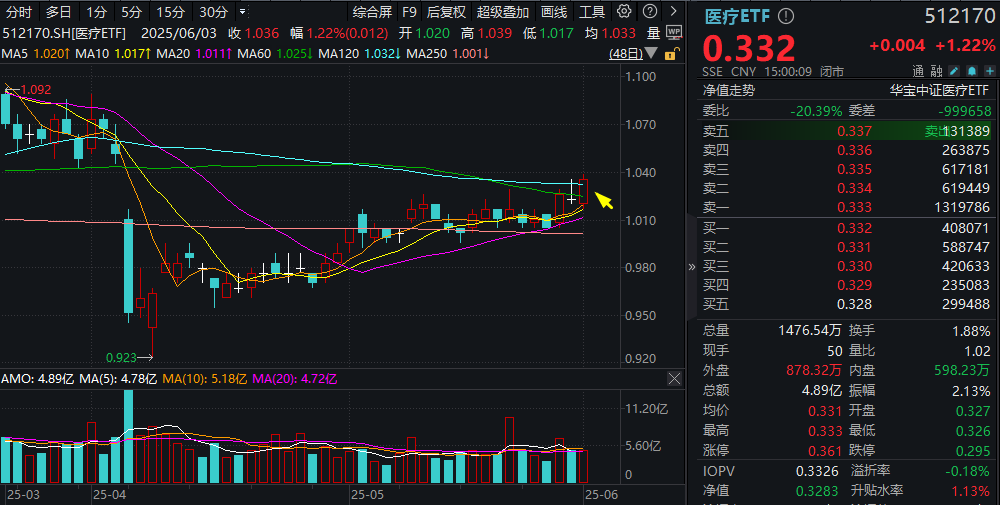
Task: Click MA250 indicator label
Action: [x=426, y=54]
